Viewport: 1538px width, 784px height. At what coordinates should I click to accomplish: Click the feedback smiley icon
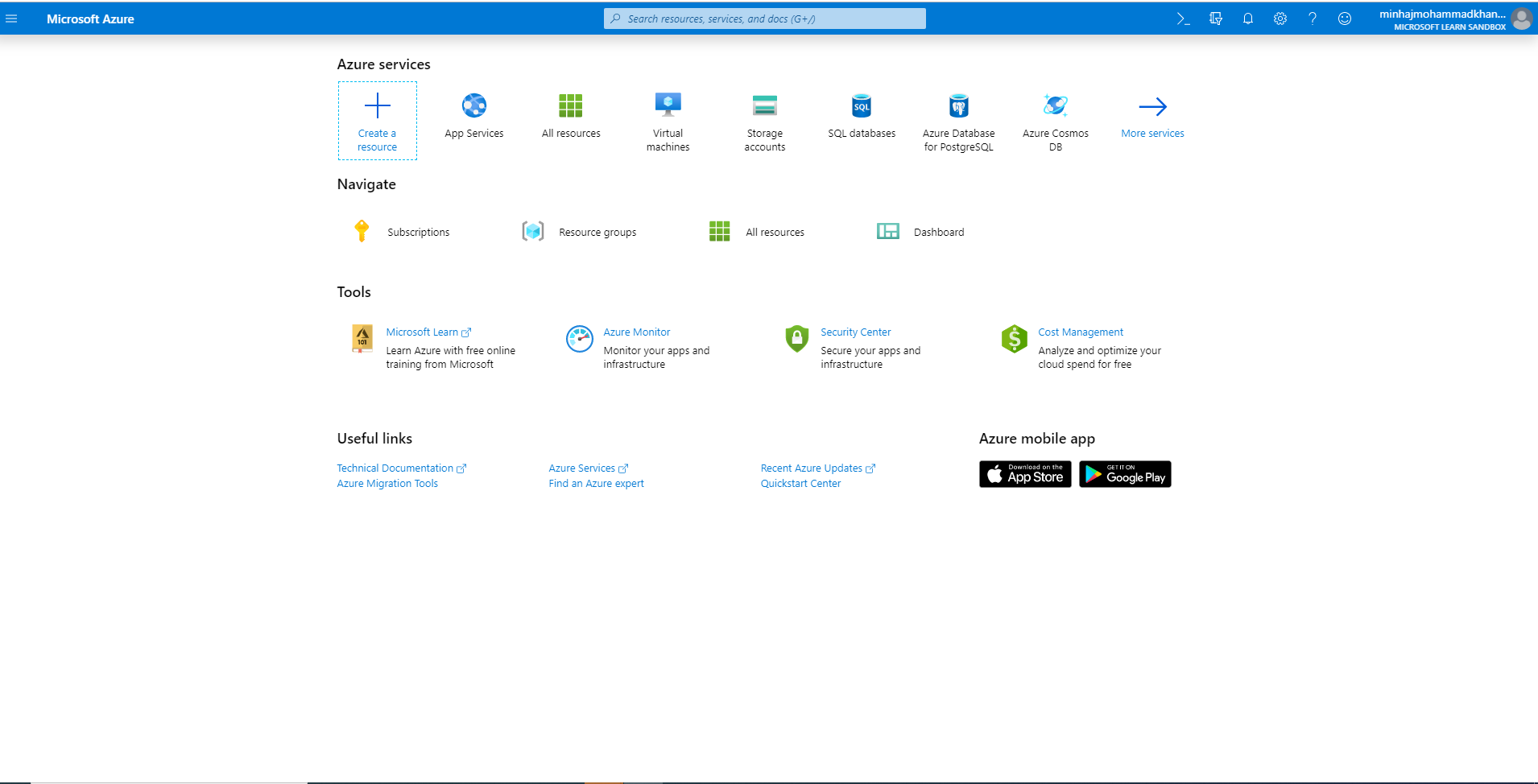click(1345, 19)
